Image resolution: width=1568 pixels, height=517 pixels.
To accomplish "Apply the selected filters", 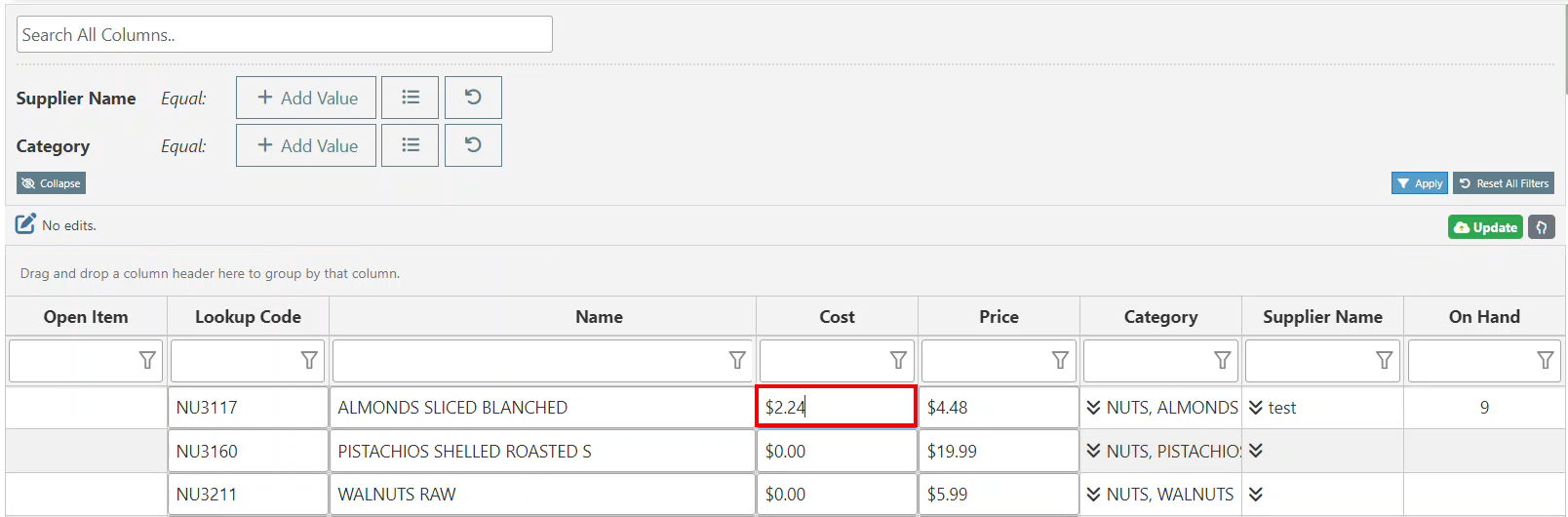I will [x=1419, y=183].
